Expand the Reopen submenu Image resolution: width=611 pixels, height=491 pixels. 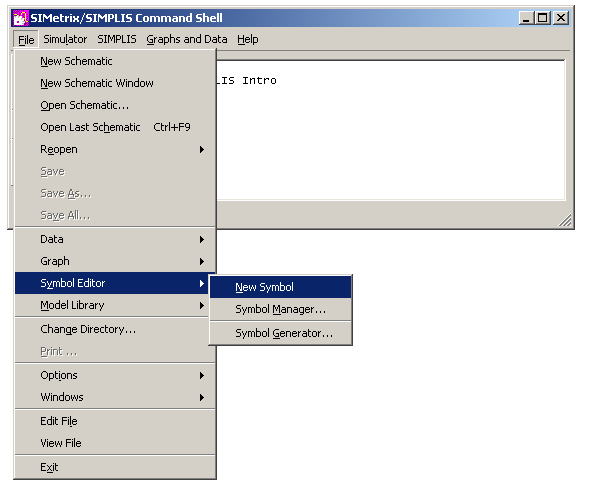tap(115, 149)
